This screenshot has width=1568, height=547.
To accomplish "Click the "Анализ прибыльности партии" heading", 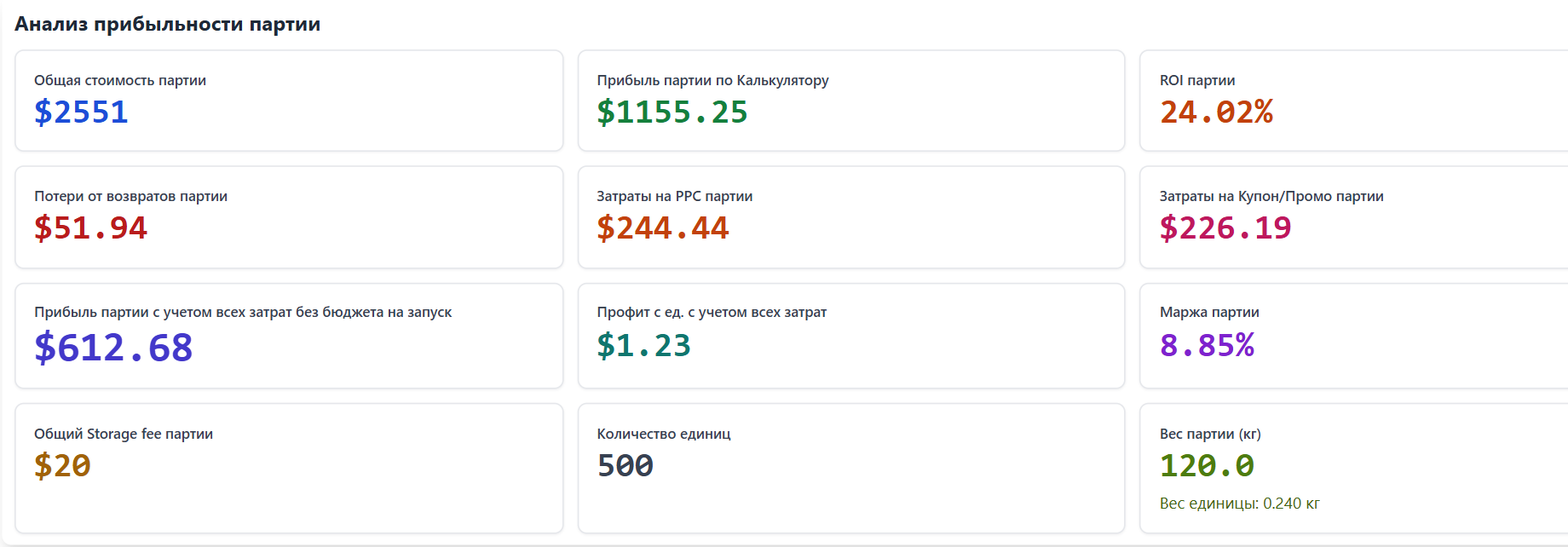I will tap(167, 24).
